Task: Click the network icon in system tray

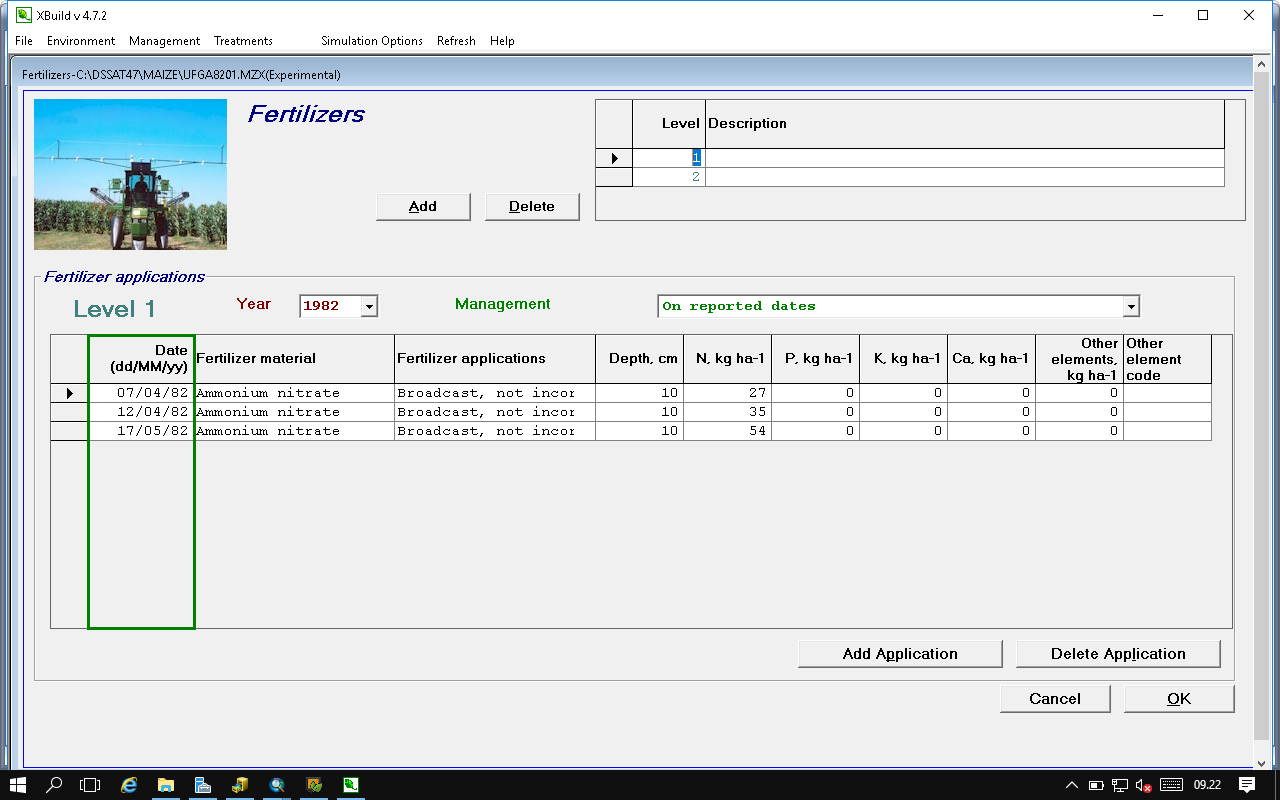Action: [1121, 785]
